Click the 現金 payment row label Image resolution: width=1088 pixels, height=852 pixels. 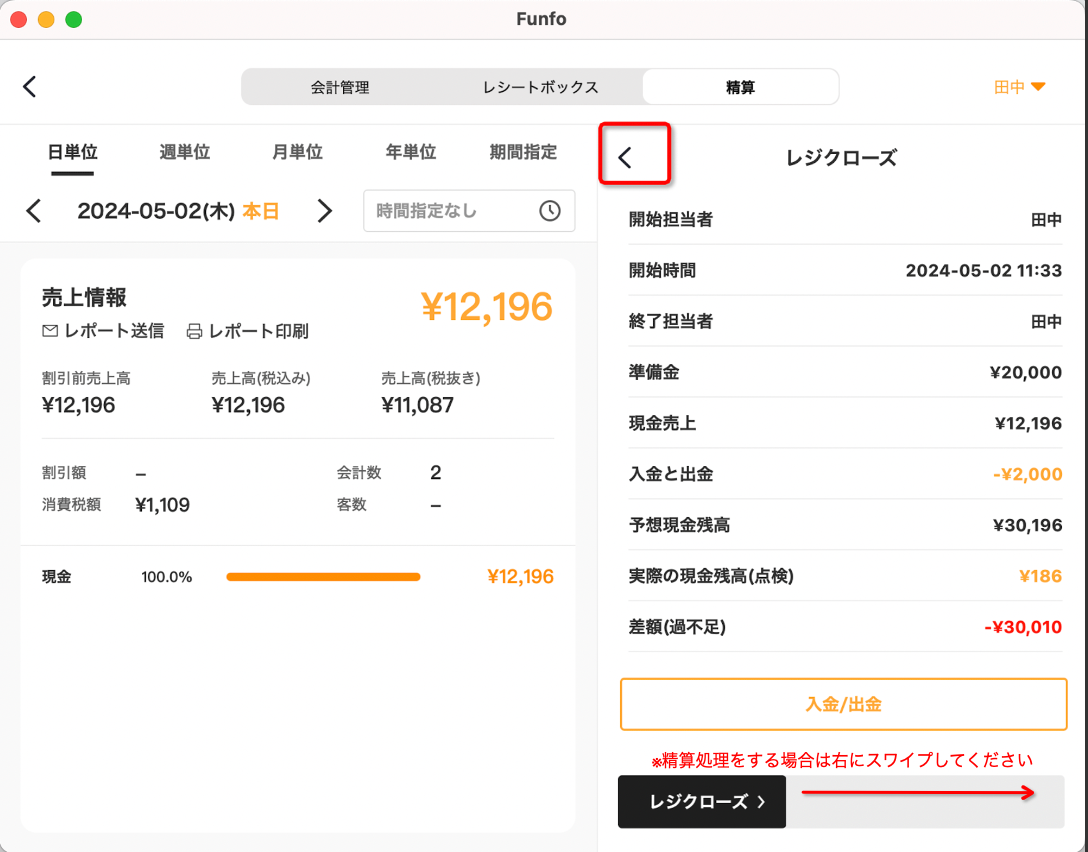[x=56, y=577]
